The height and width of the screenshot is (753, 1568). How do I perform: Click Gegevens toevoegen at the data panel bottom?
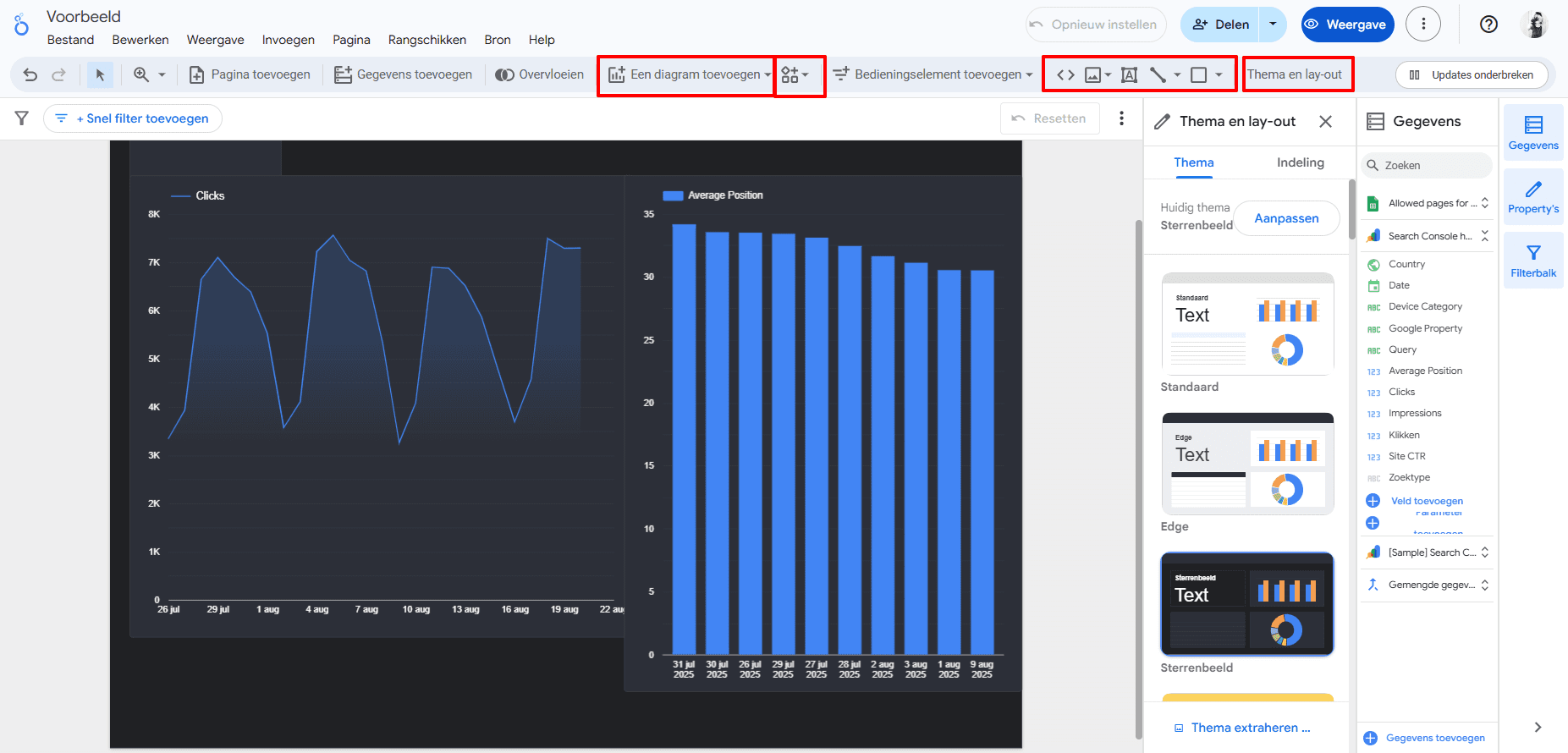point(1426,738)
